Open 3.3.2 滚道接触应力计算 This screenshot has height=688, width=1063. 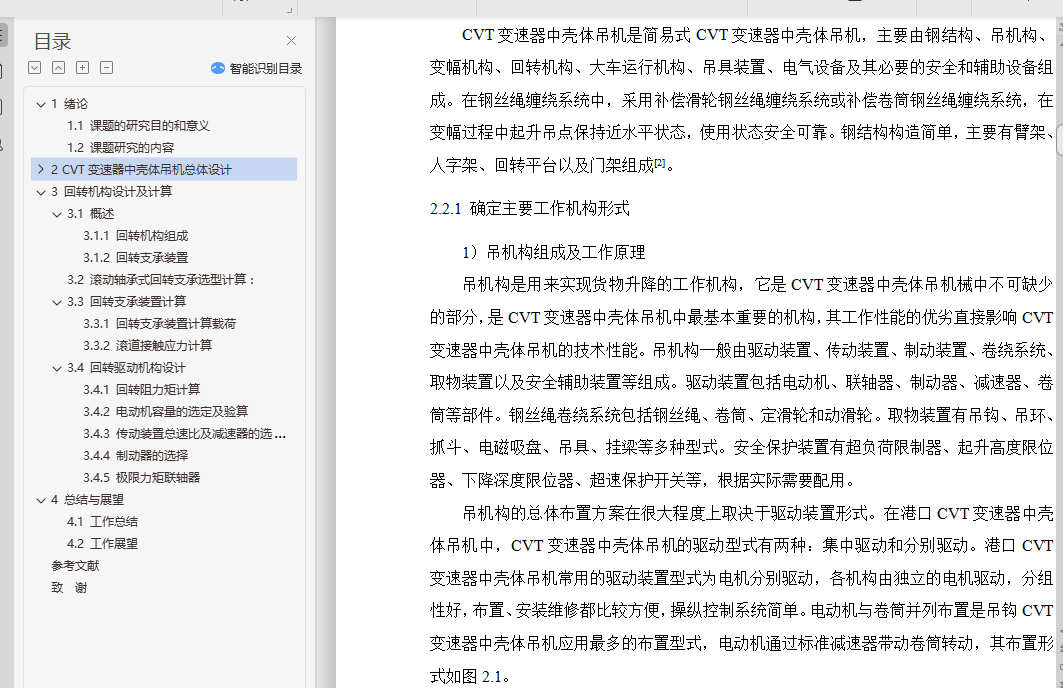[148, 346]
